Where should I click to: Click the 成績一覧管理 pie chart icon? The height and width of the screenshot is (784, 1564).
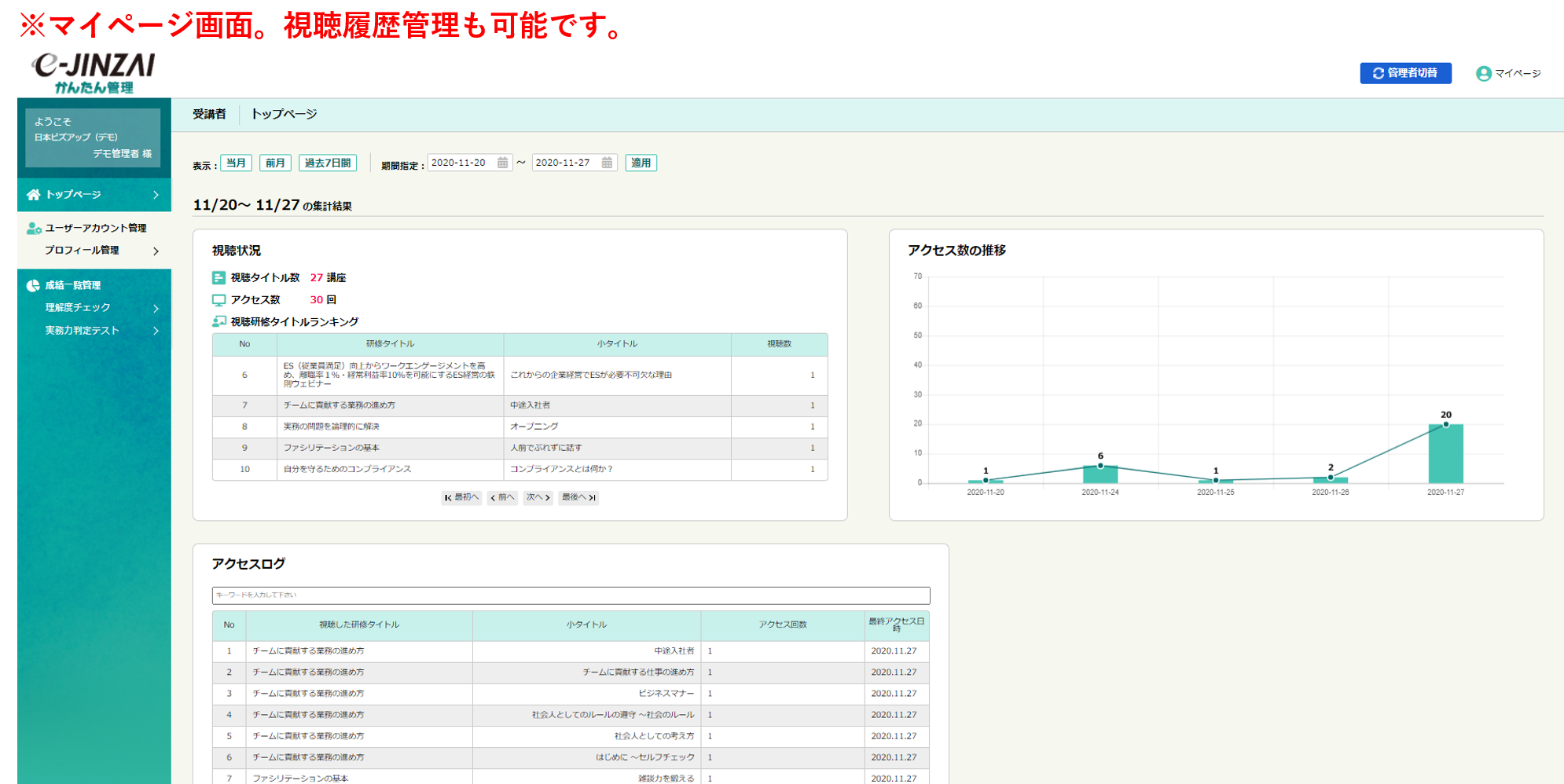pyautogui.click(x=33, y=286)
